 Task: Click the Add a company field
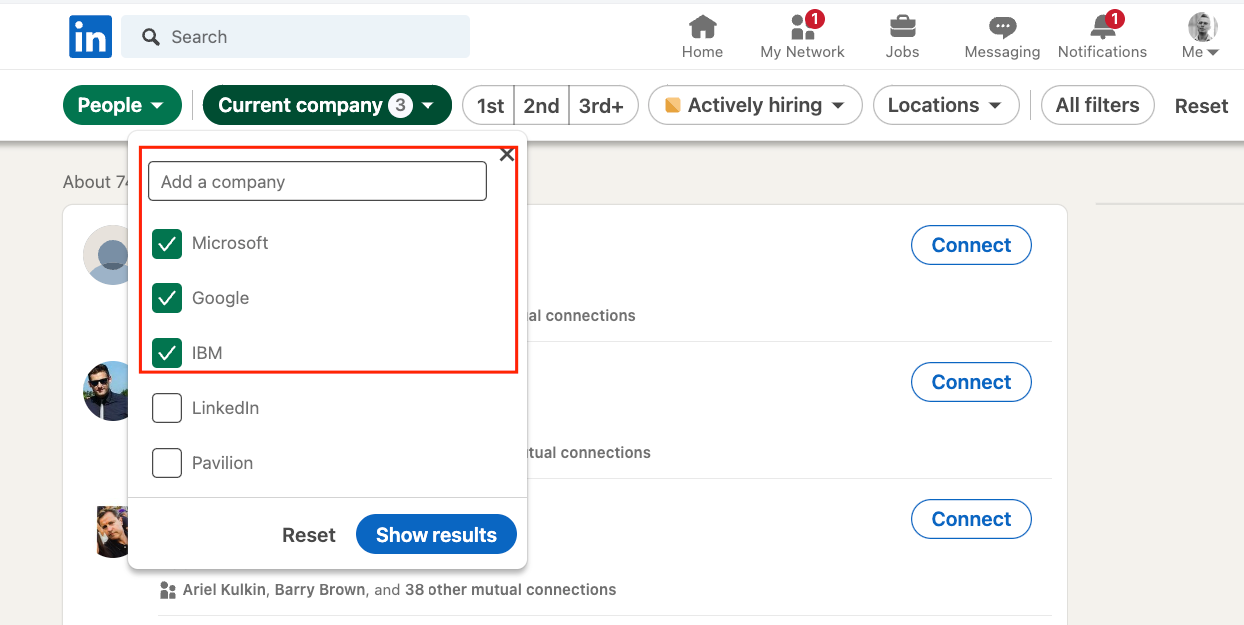tap(317, 182)
